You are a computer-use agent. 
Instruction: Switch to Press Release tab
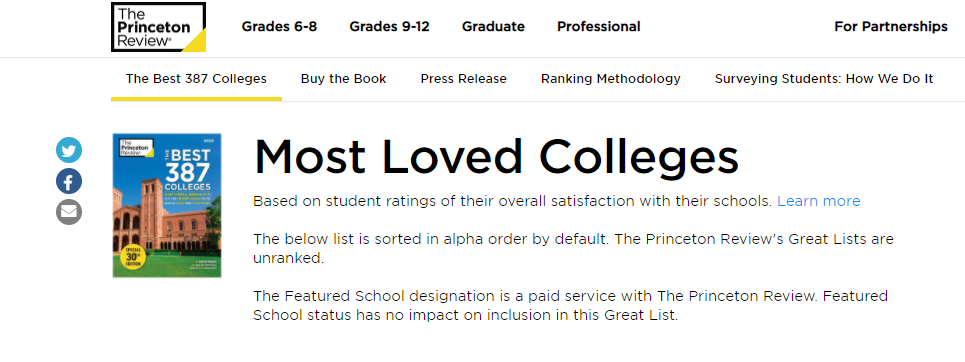(x=463, y=79)
